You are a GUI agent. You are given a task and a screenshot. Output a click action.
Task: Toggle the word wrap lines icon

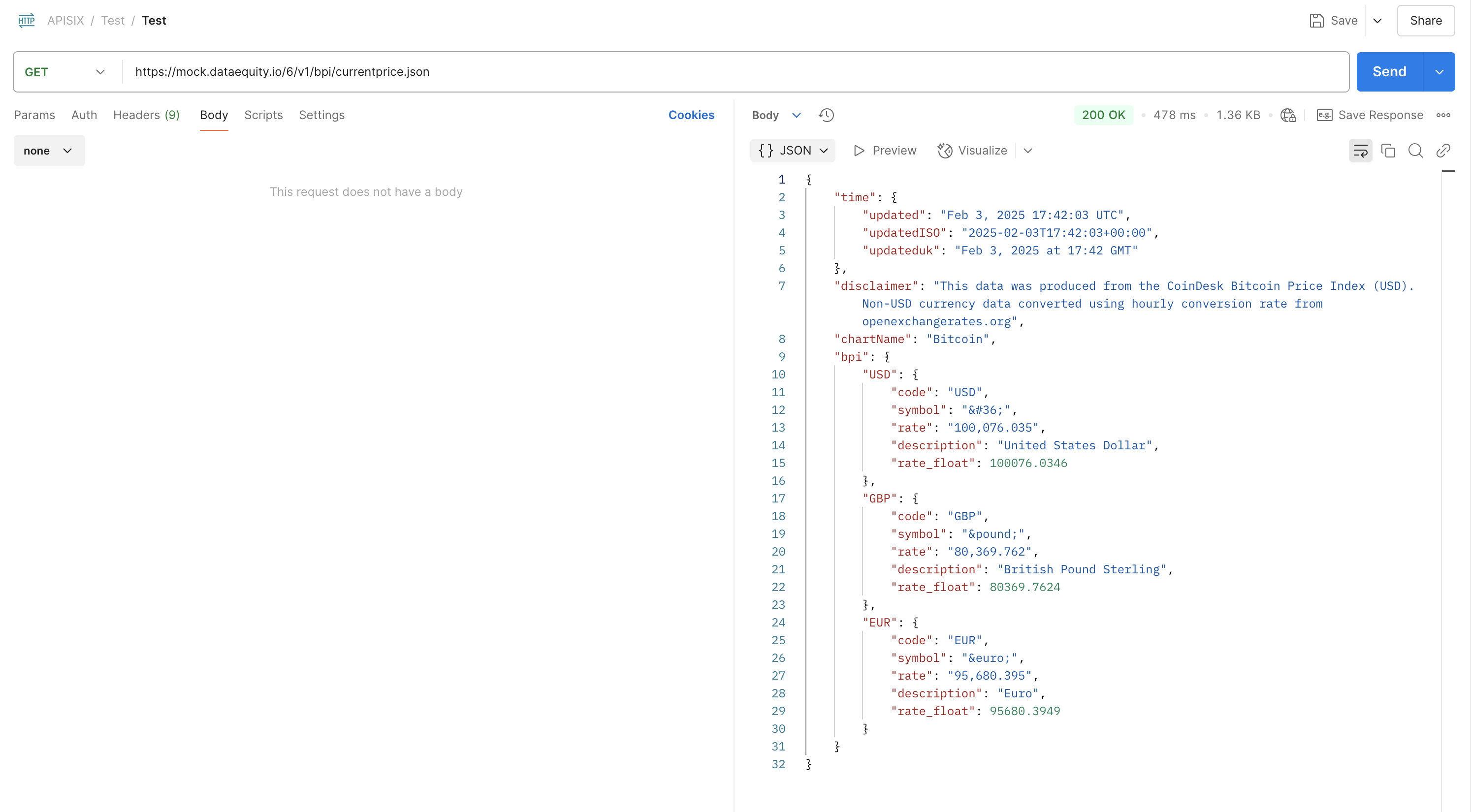(x=1360, y=151)
